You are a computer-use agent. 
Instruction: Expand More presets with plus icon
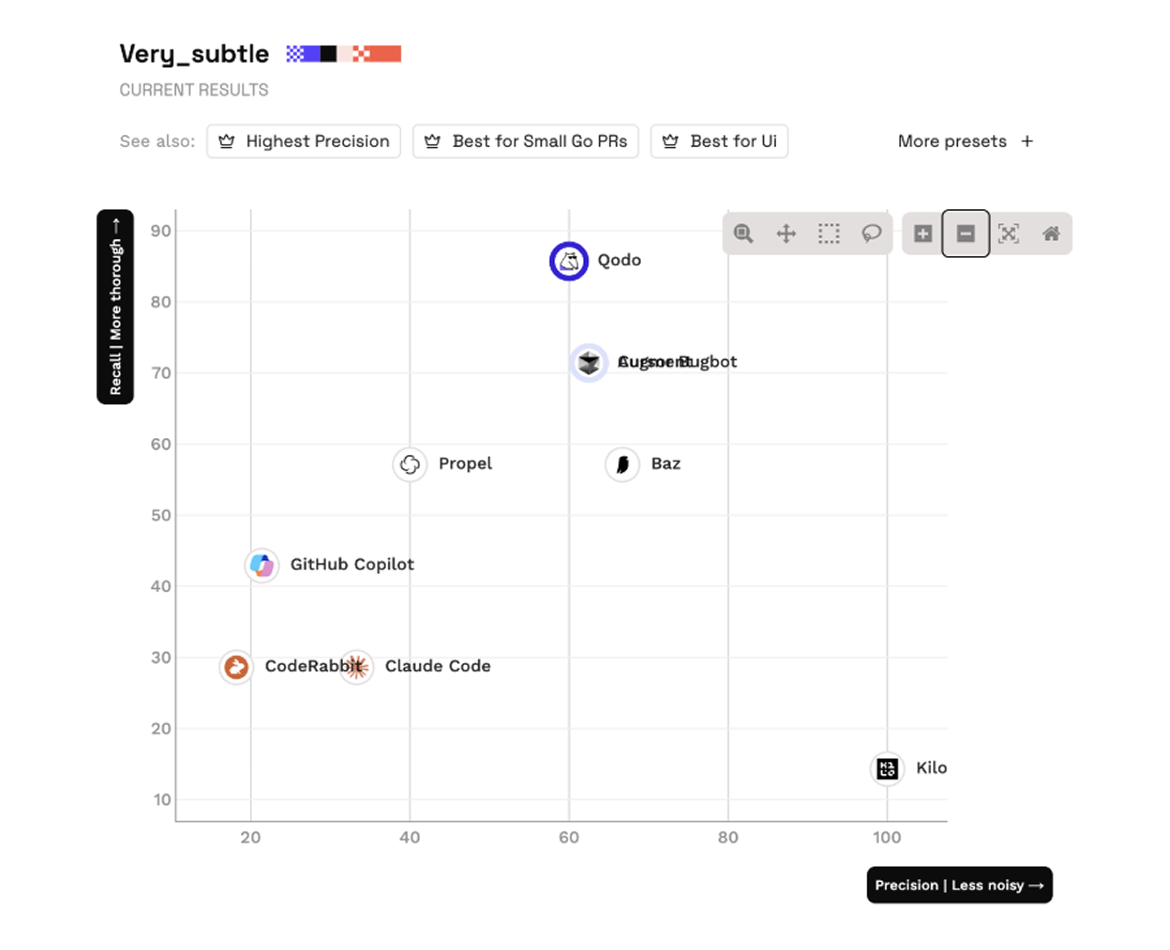[x=1027, y=142]
